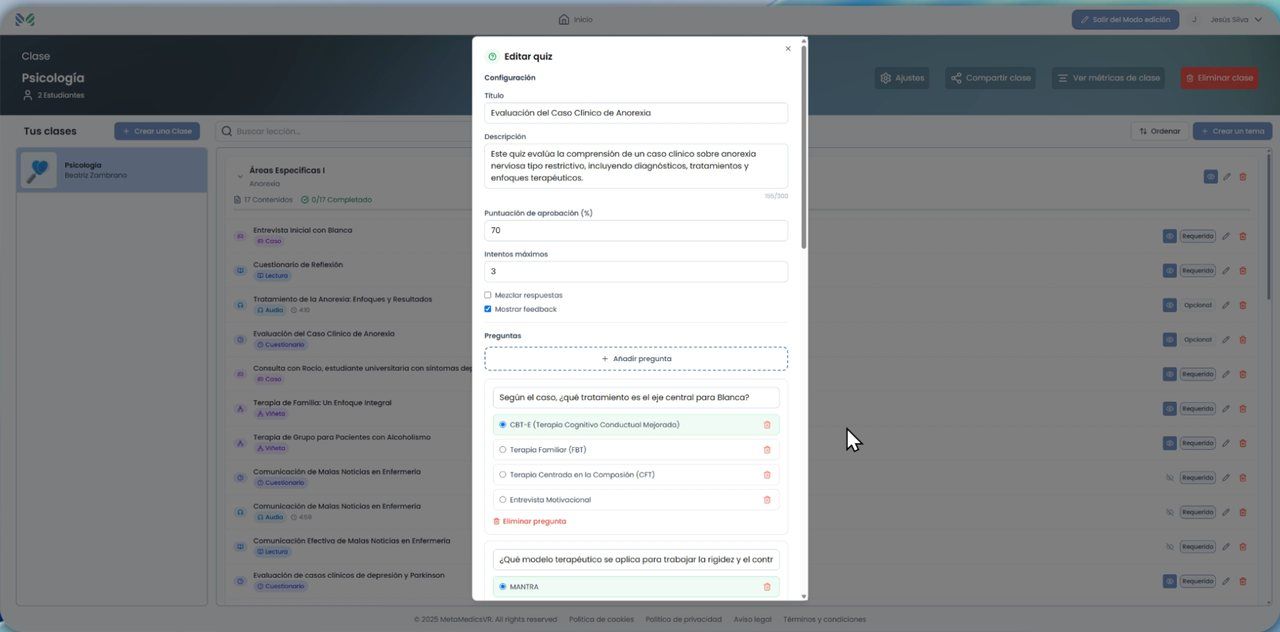Open the Ordenar sort options

pyautogui.click(x=1160, y=131)
